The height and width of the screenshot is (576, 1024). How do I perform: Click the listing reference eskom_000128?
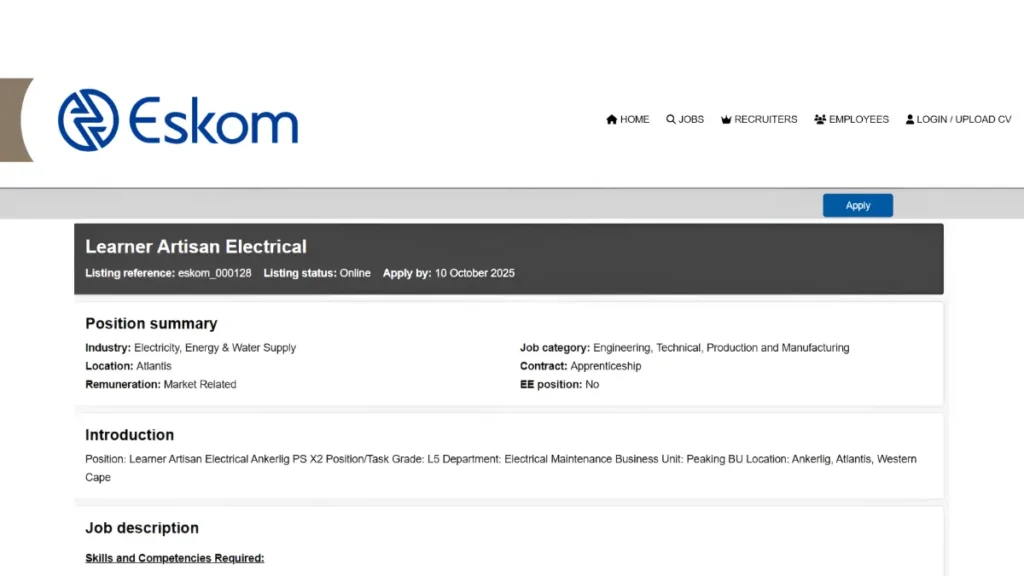point(214,273)
